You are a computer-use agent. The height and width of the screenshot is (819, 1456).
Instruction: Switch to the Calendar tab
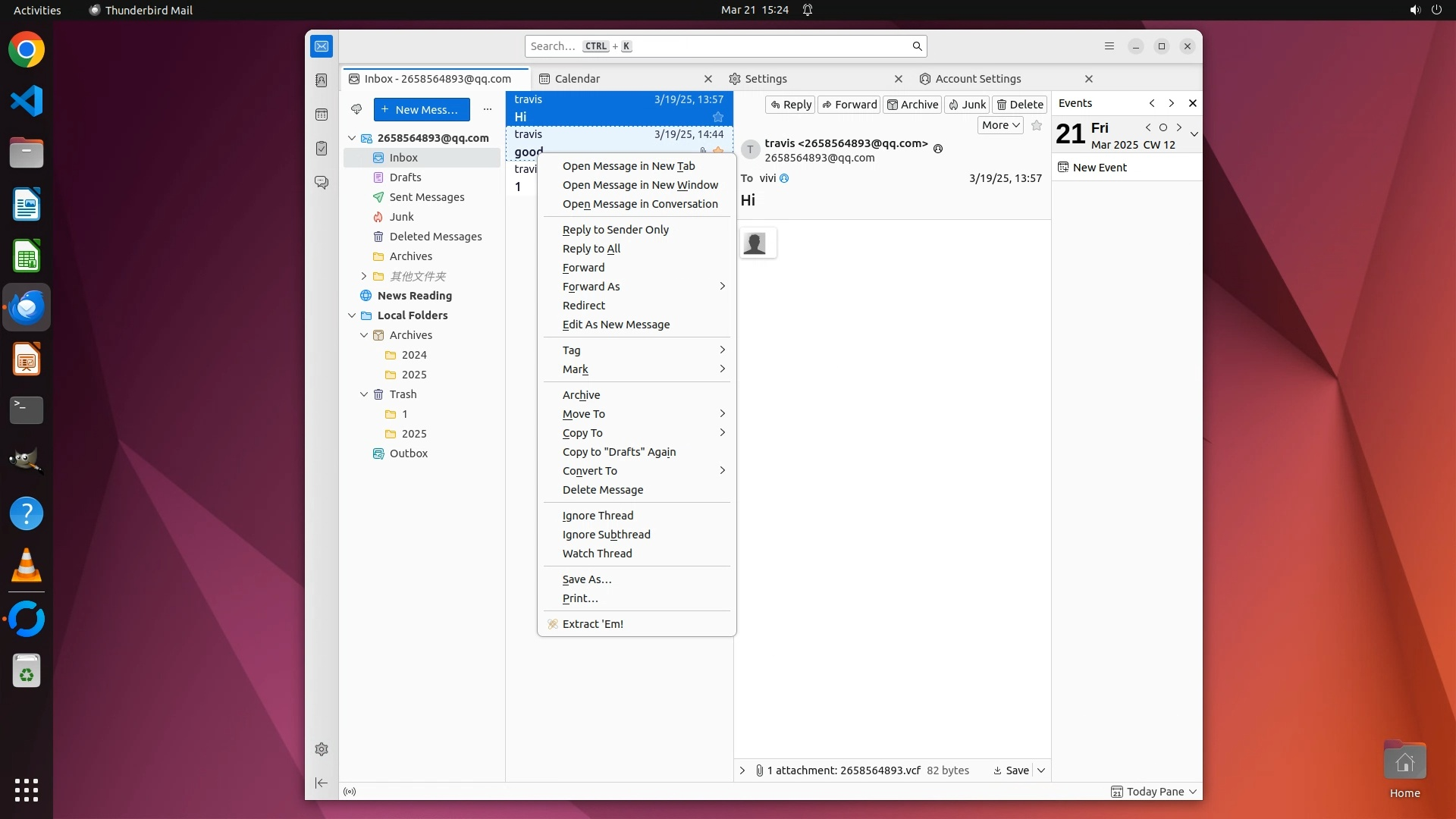pos(577,79)
